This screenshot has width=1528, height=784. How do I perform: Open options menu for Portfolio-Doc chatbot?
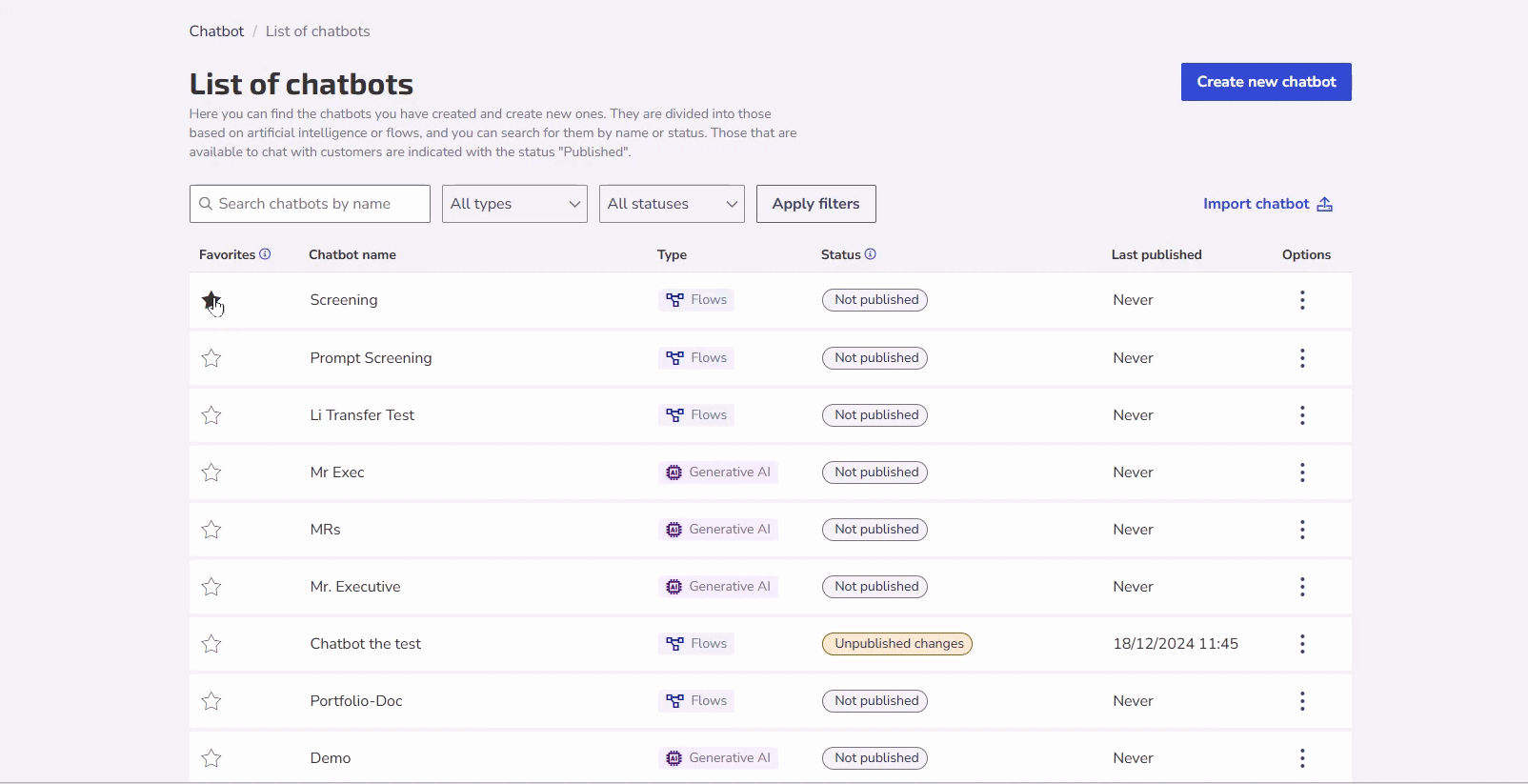(x=1302, y=701)
